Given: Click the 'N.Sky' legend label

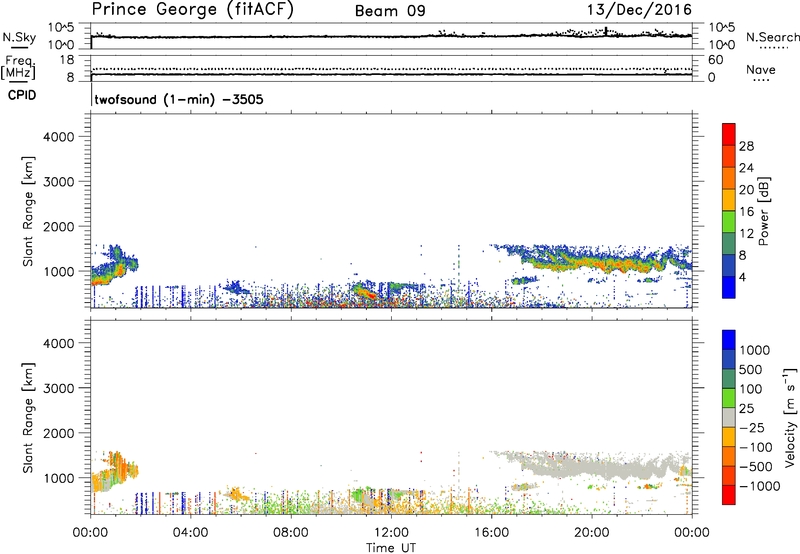Looking at the screenshot, I should tap(19, 37).
